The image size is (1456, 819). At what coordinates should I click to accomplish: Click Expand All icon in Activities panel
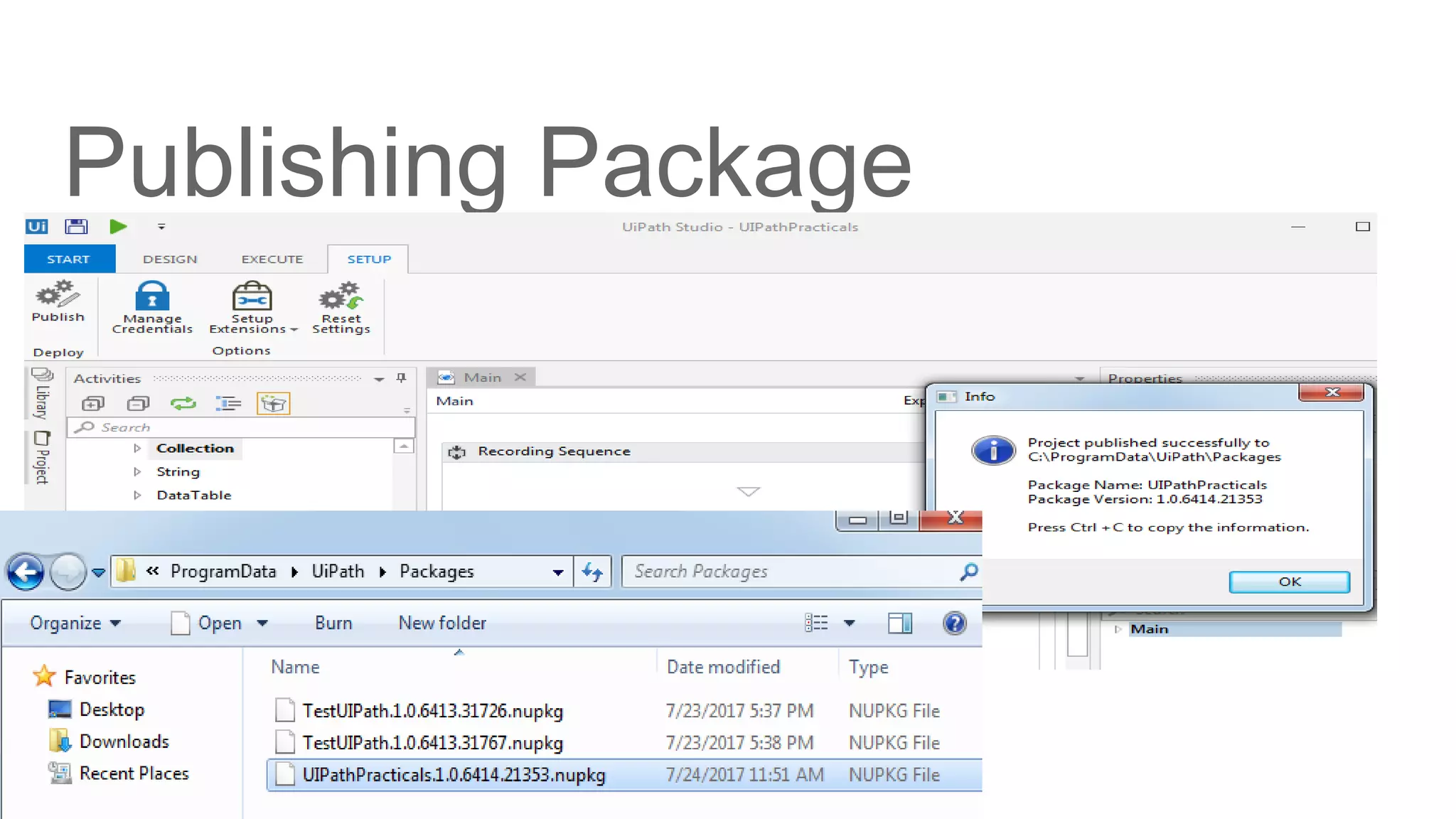click(93, 404)
